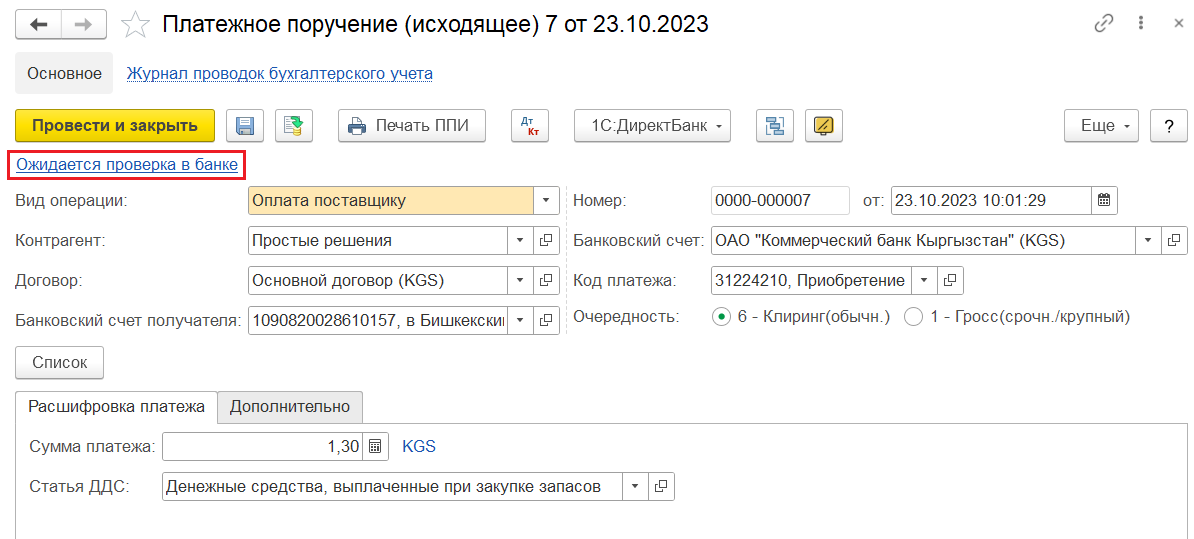Open calculator for Сумма платежа

(x=375, y=447)
